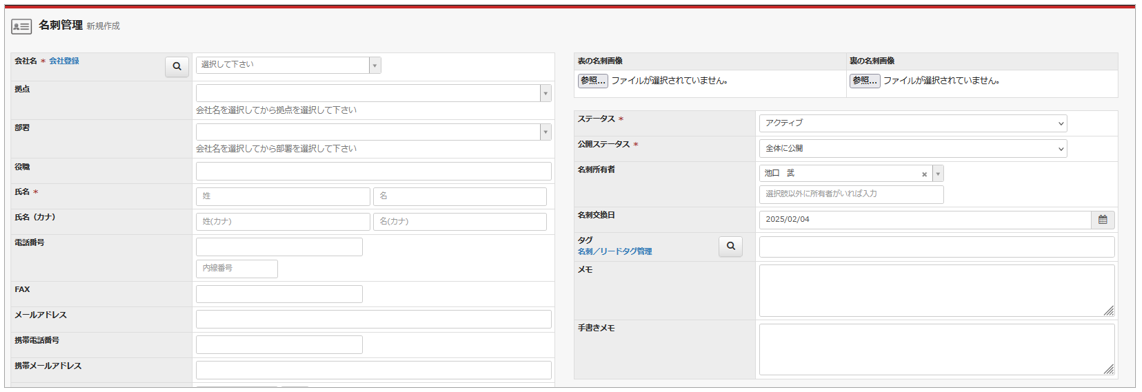Click the company name search magnifier icon
1142x392 pixels.
pos(176,66)
